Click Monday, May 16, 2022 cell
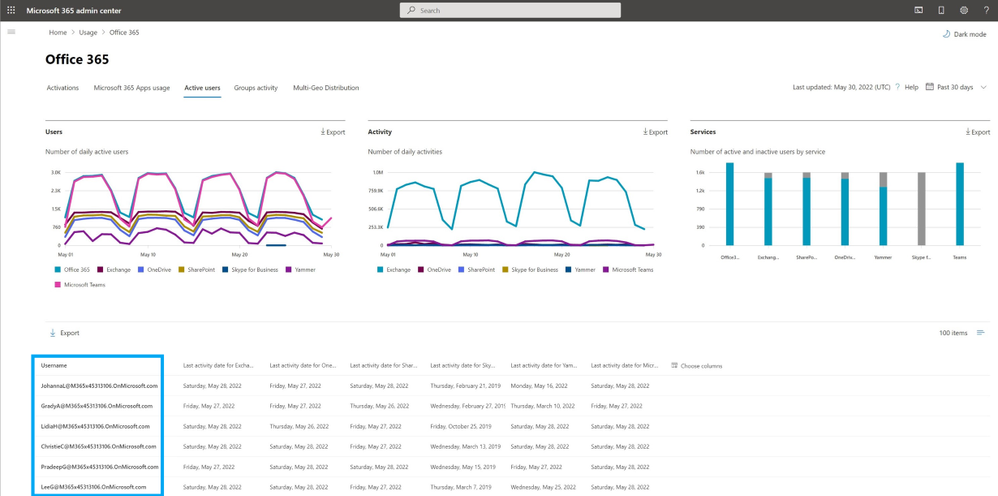This screenshot has height=496, width=998. point(539,386)
